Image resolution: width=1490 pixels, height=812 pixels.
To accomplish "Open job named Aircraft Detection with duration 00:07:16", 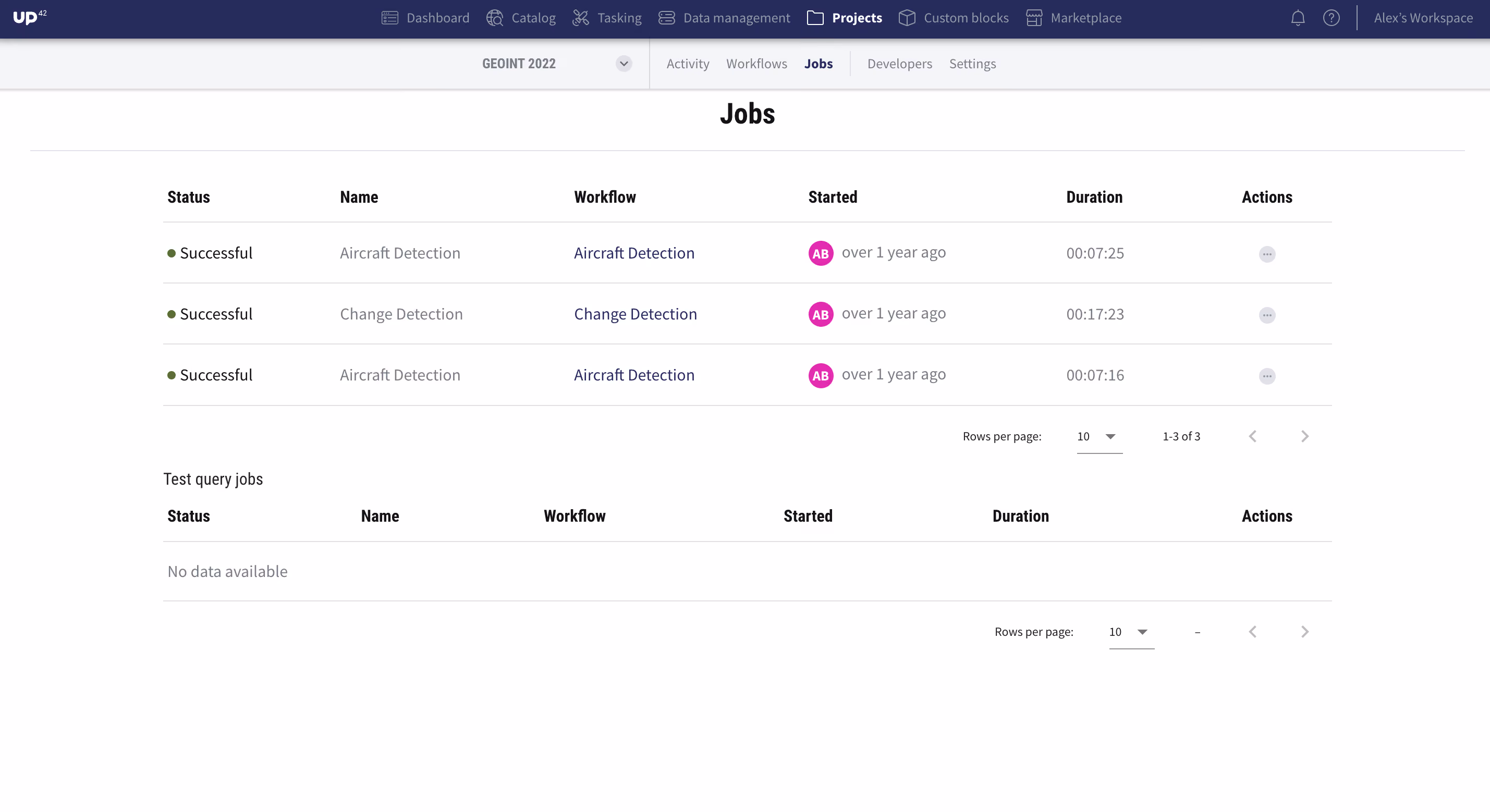I will [x=400, y=375].
